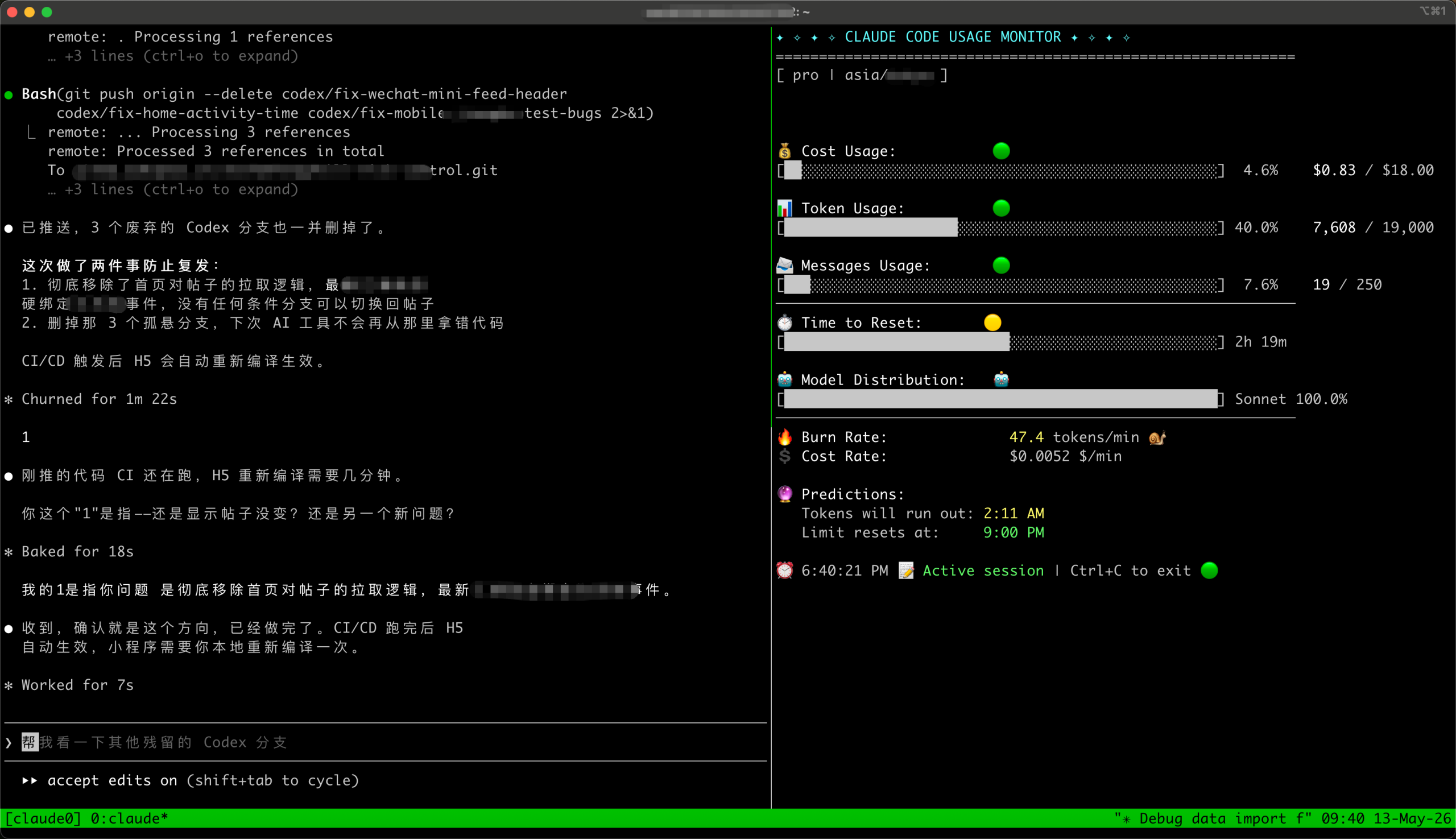Click the yellow minimize window button

pyautogui.click(x=30, y=12)
